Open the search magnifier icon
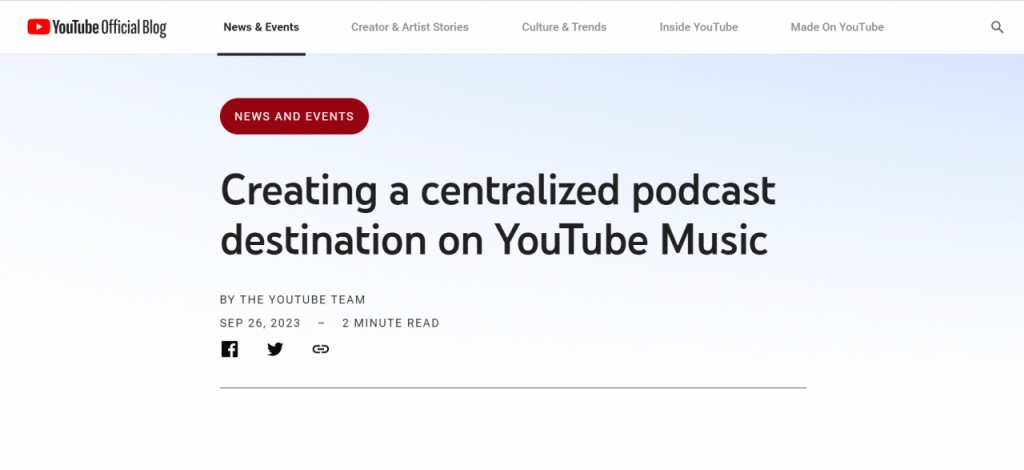 (997, 27)
